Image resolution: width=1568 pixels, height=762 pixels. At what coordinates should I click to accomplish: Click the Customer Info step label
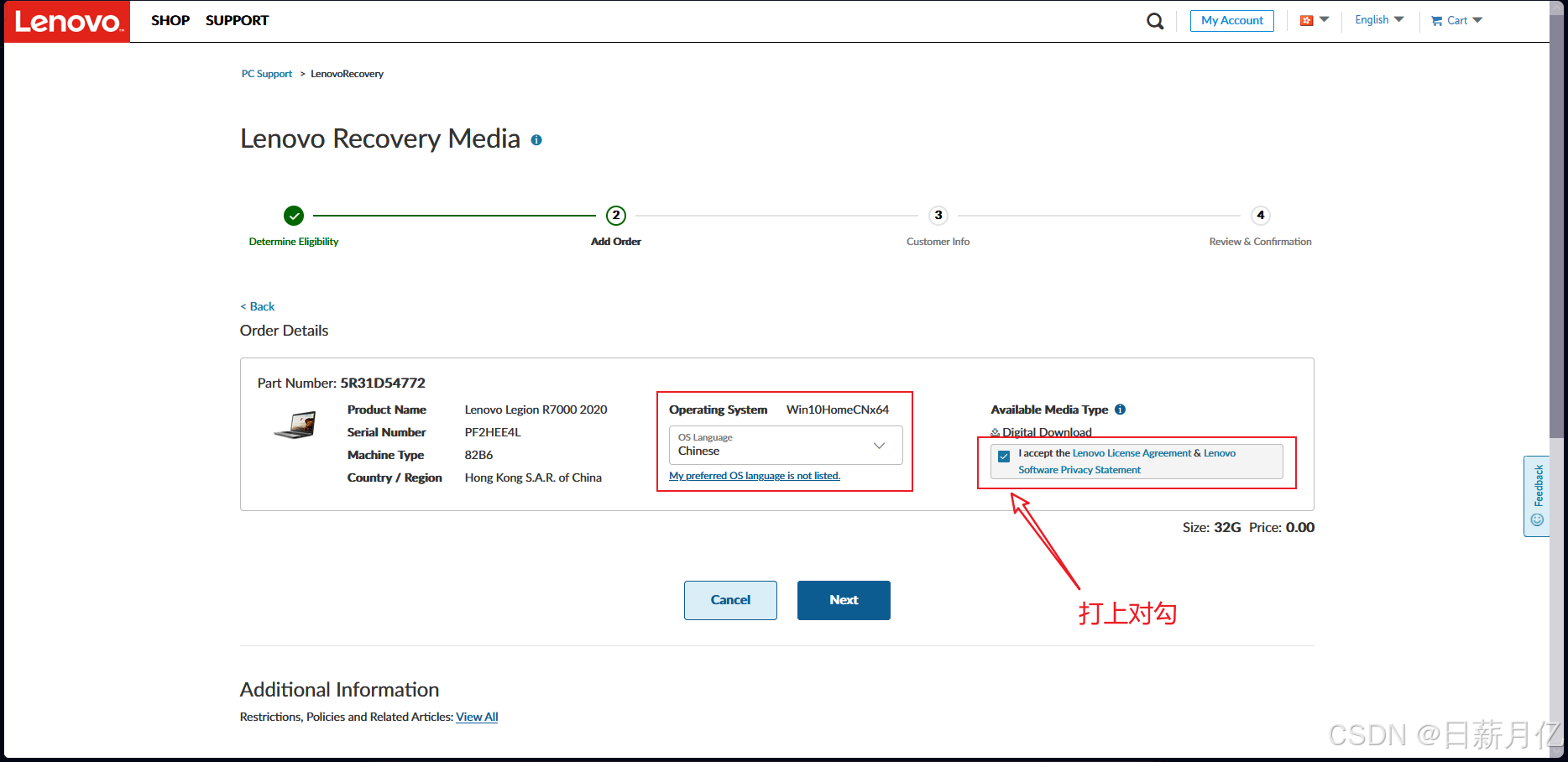point(938,242)
